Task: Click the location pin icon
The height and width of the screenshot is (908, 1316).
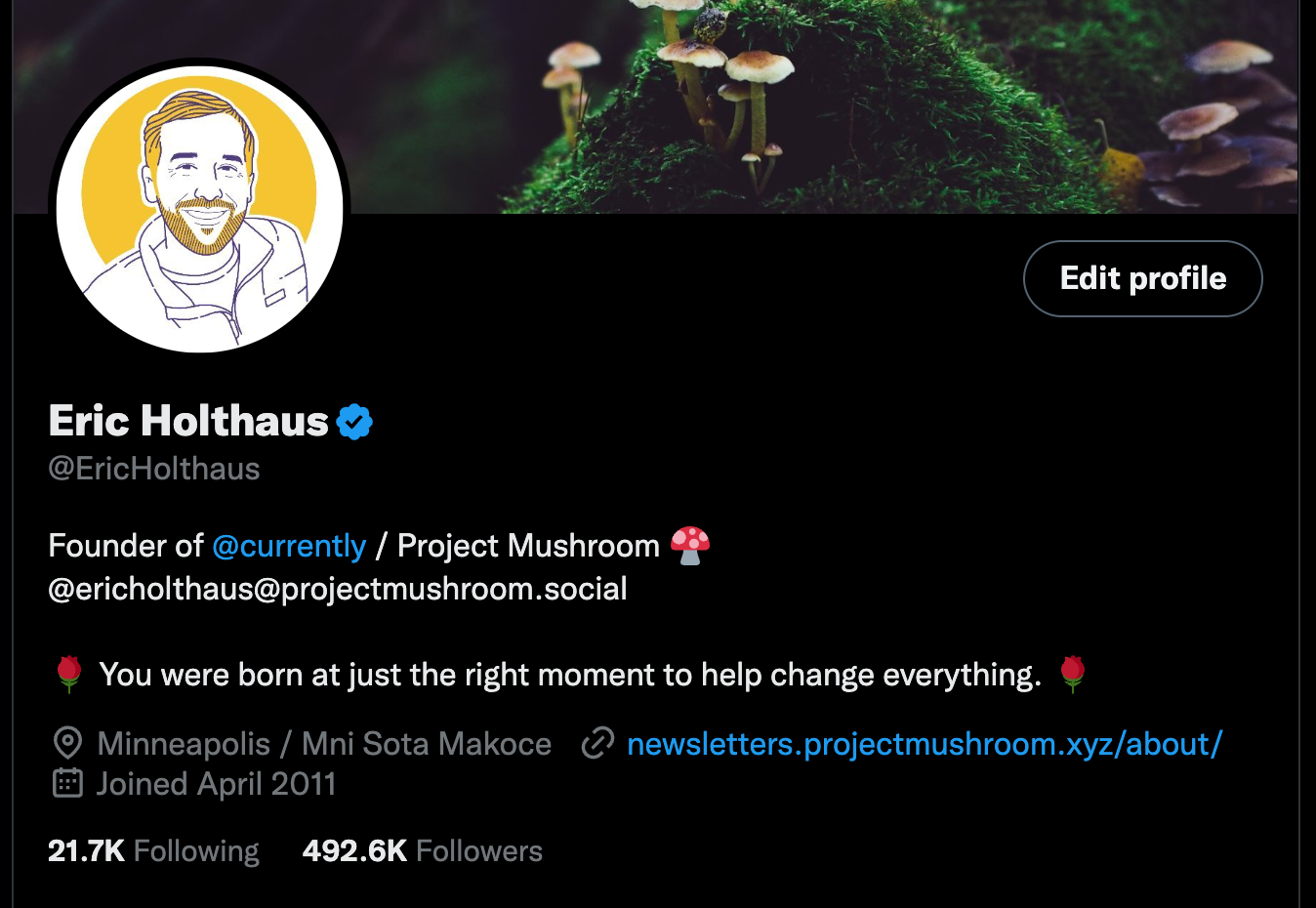Action: (67, 744)
